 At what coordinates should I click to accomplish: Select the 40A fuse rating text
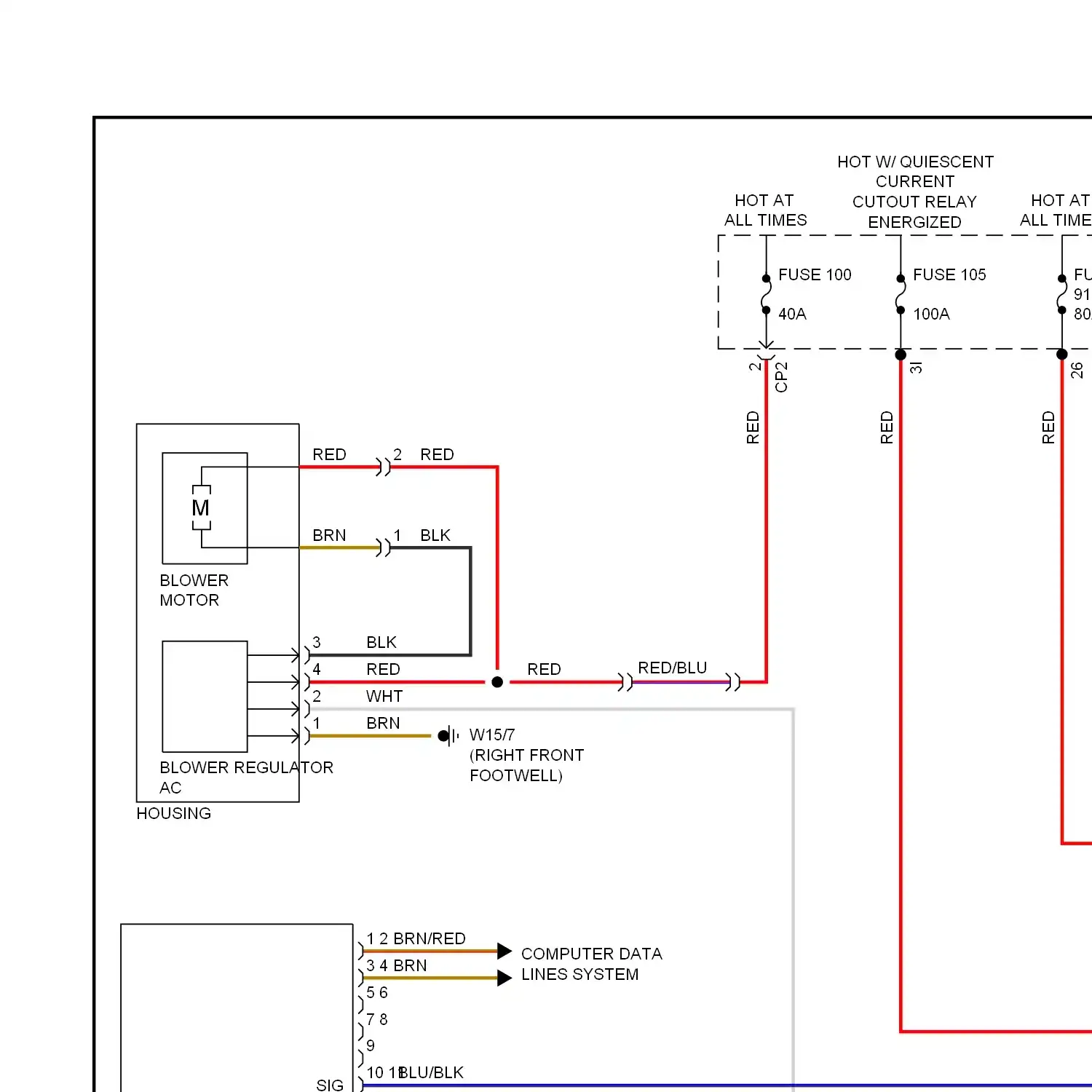(792, 314)
